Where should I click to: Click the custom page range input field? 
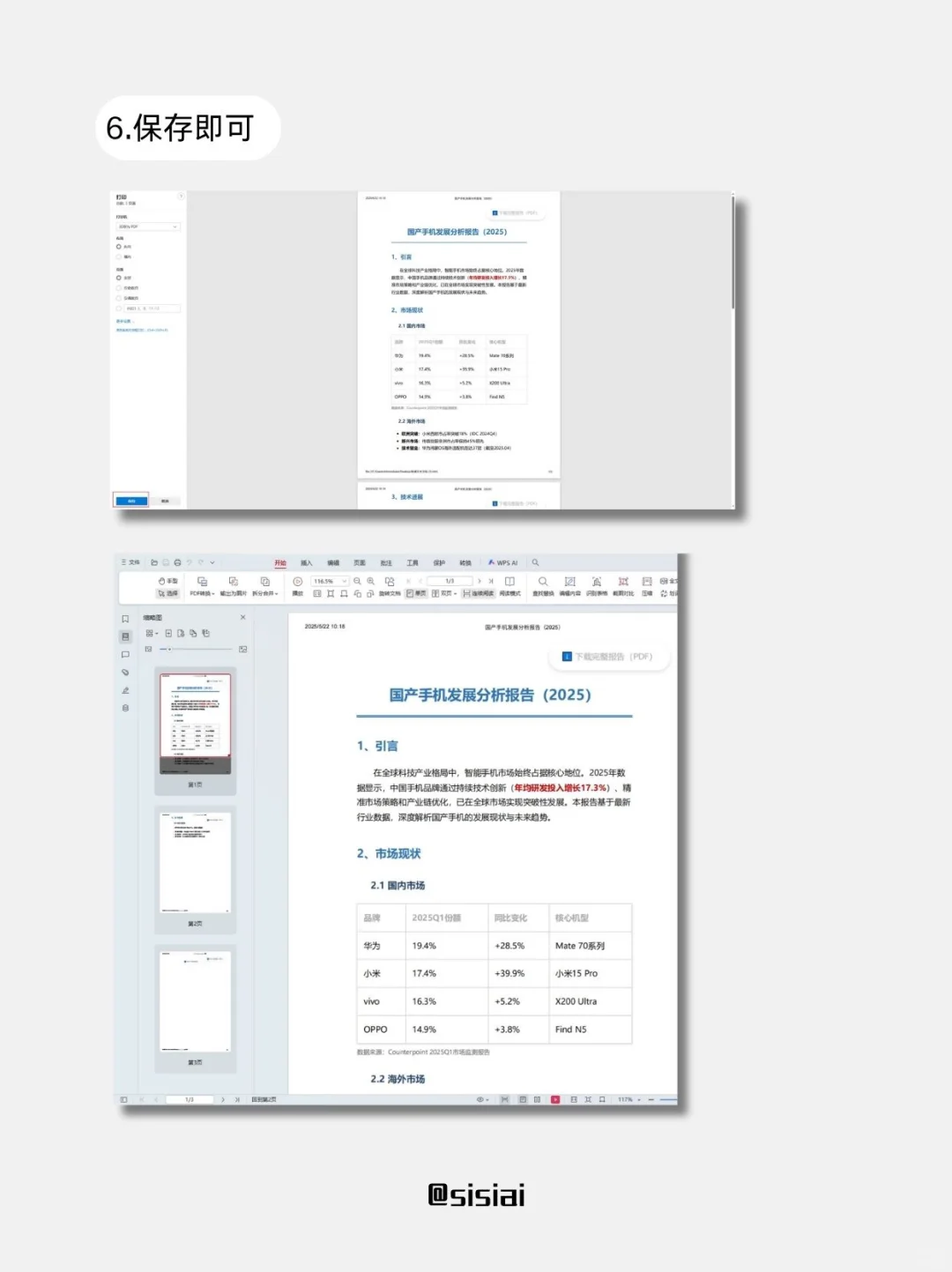tap(152, 309)
